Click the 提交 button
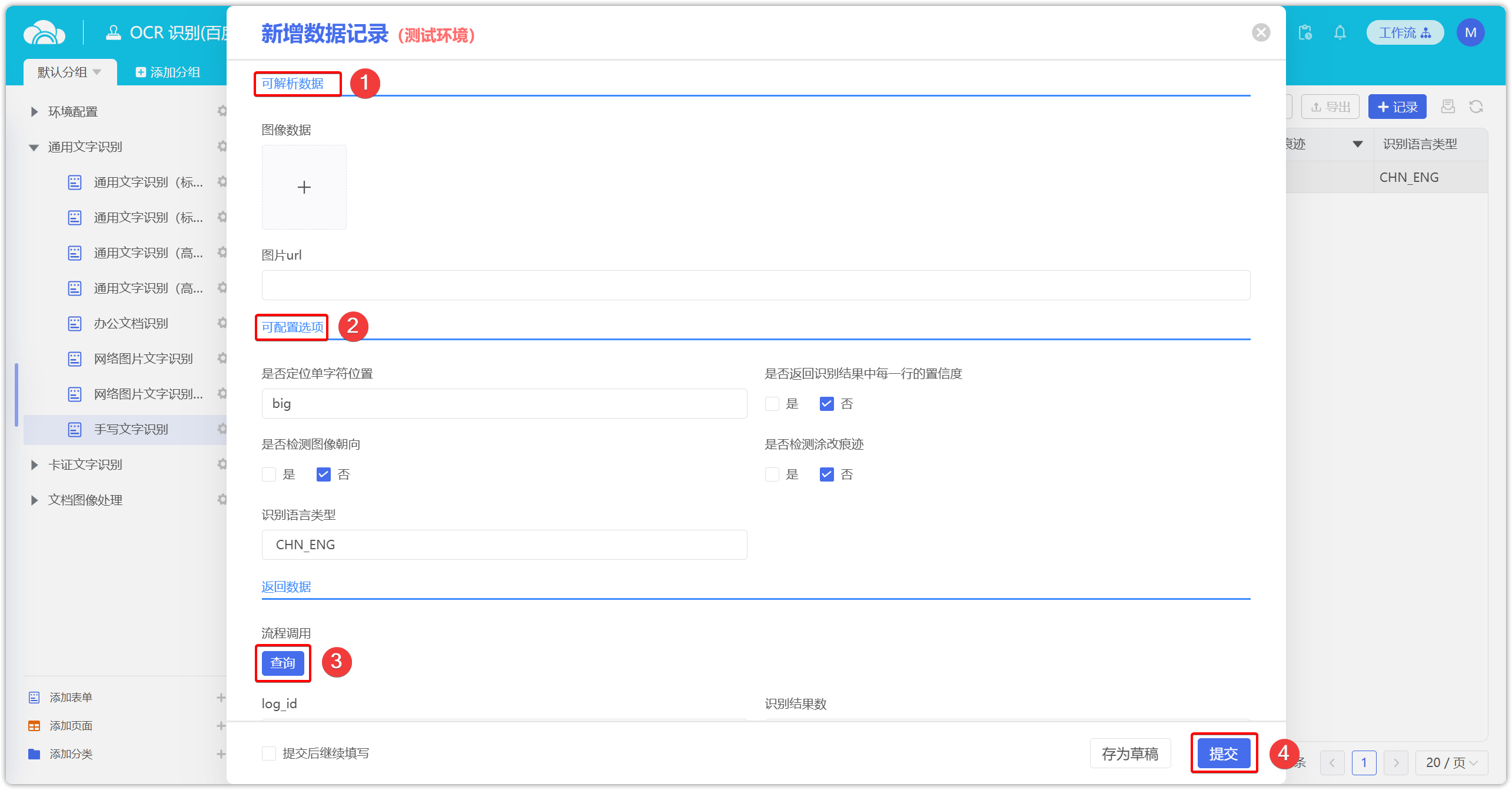The width and height of the screenshot is (1512, 790). point(1224,754)
